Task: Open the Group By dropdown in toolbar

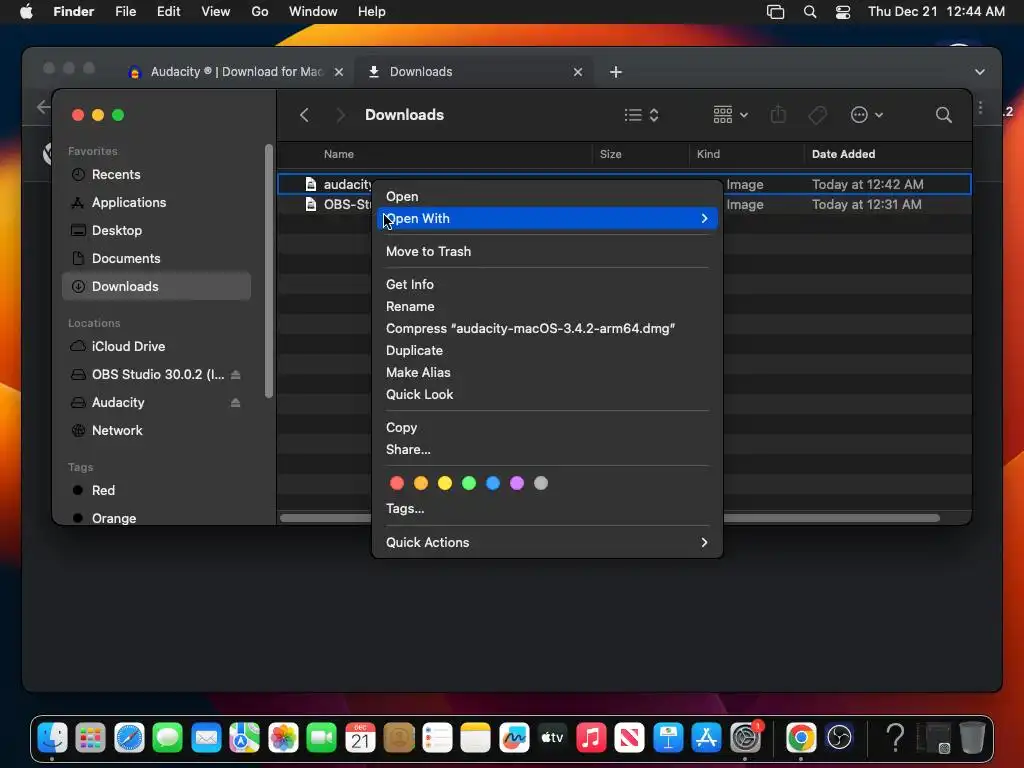Action: click(x=730, y=115)
